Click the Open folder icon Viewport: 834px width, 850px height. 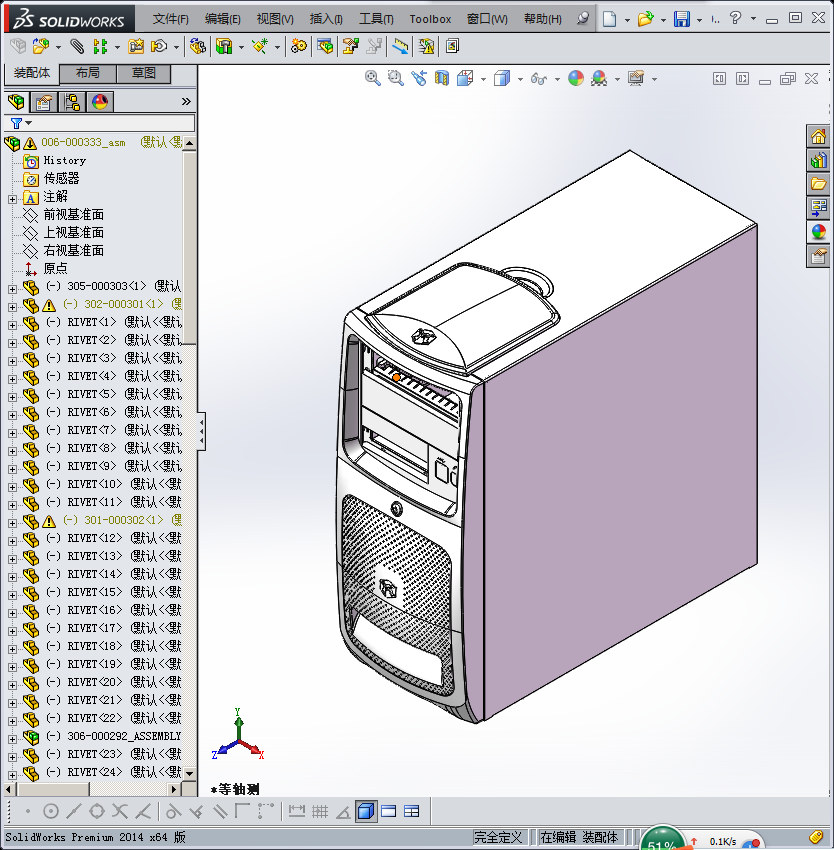tap(645, 19)
